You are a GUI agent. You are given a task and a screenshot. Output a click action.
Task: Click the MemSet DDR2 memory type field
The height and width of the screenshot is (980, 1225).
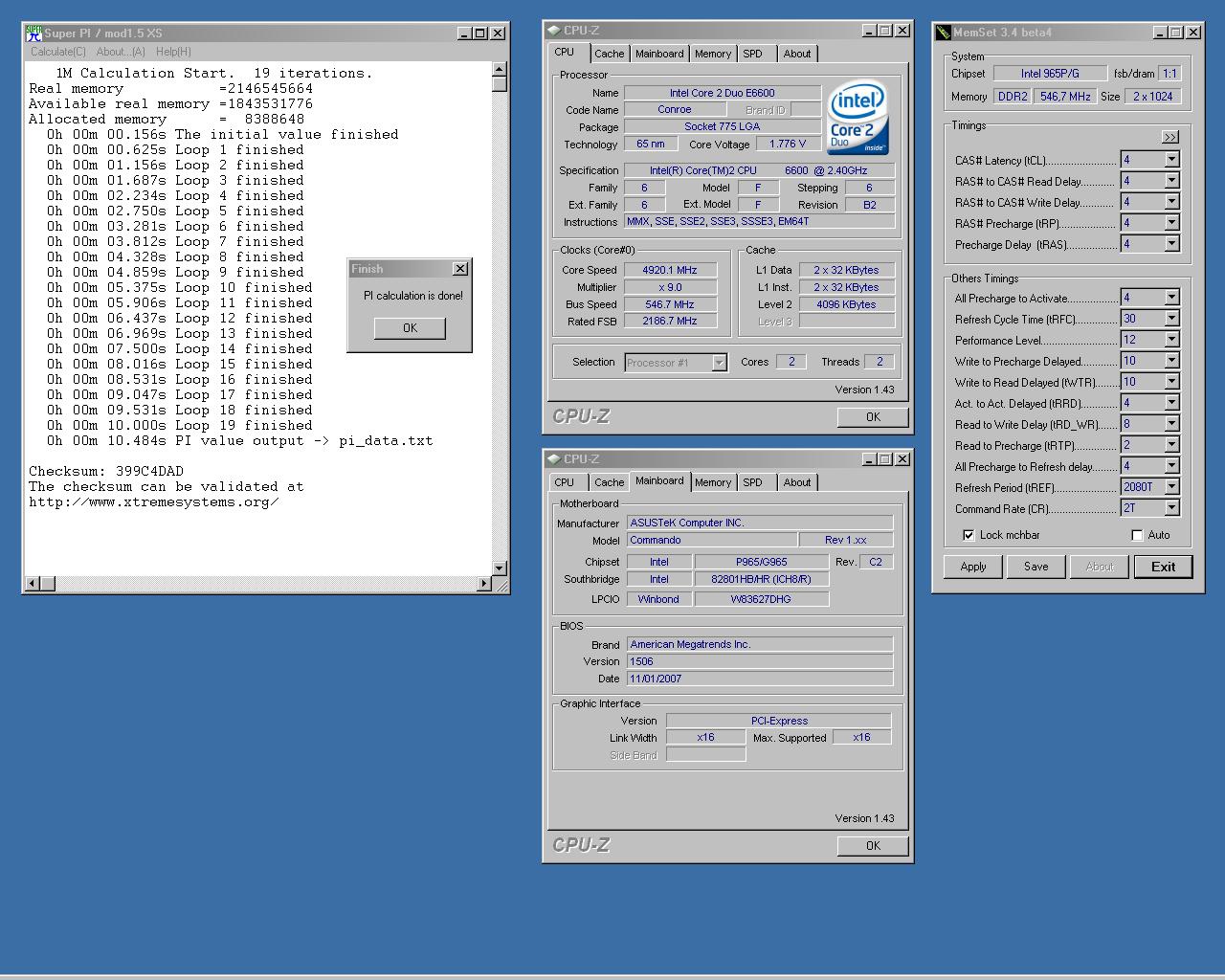coord(1013,97)
